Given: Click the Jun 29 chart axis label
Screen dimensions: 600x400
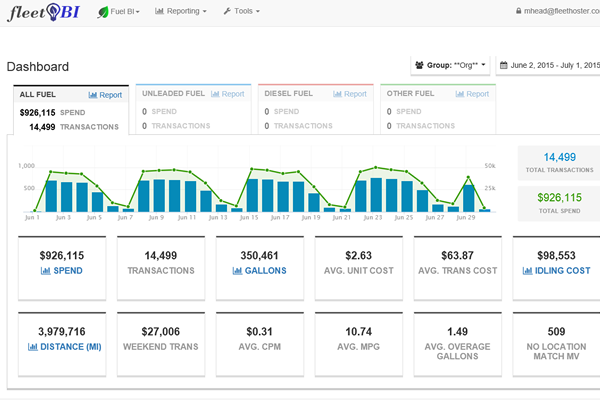Looking at the screenshot, I should point(466,217).
